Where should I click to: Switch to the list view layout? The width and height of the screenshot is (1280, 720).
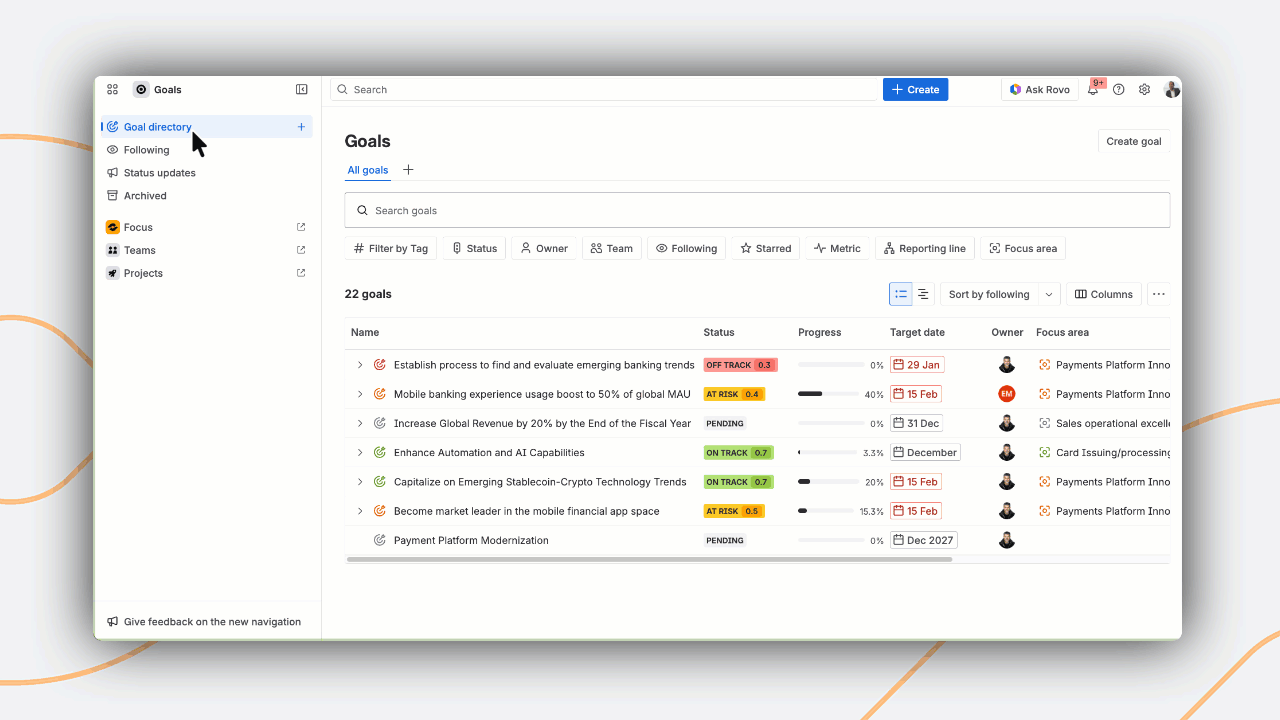[899, 293]
